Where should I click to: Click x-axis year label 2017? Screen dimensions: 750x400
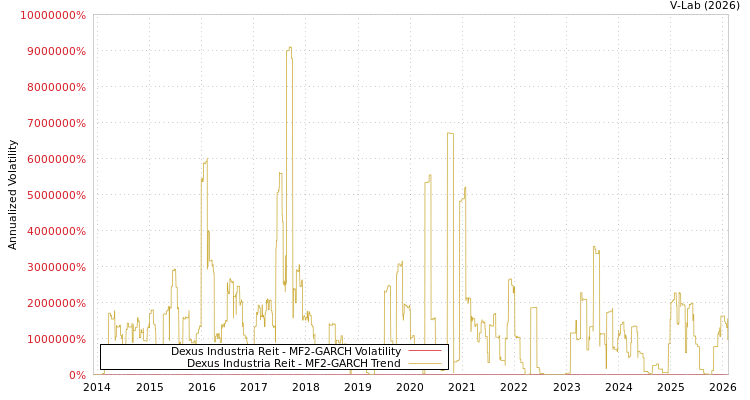tap(254, 387)
